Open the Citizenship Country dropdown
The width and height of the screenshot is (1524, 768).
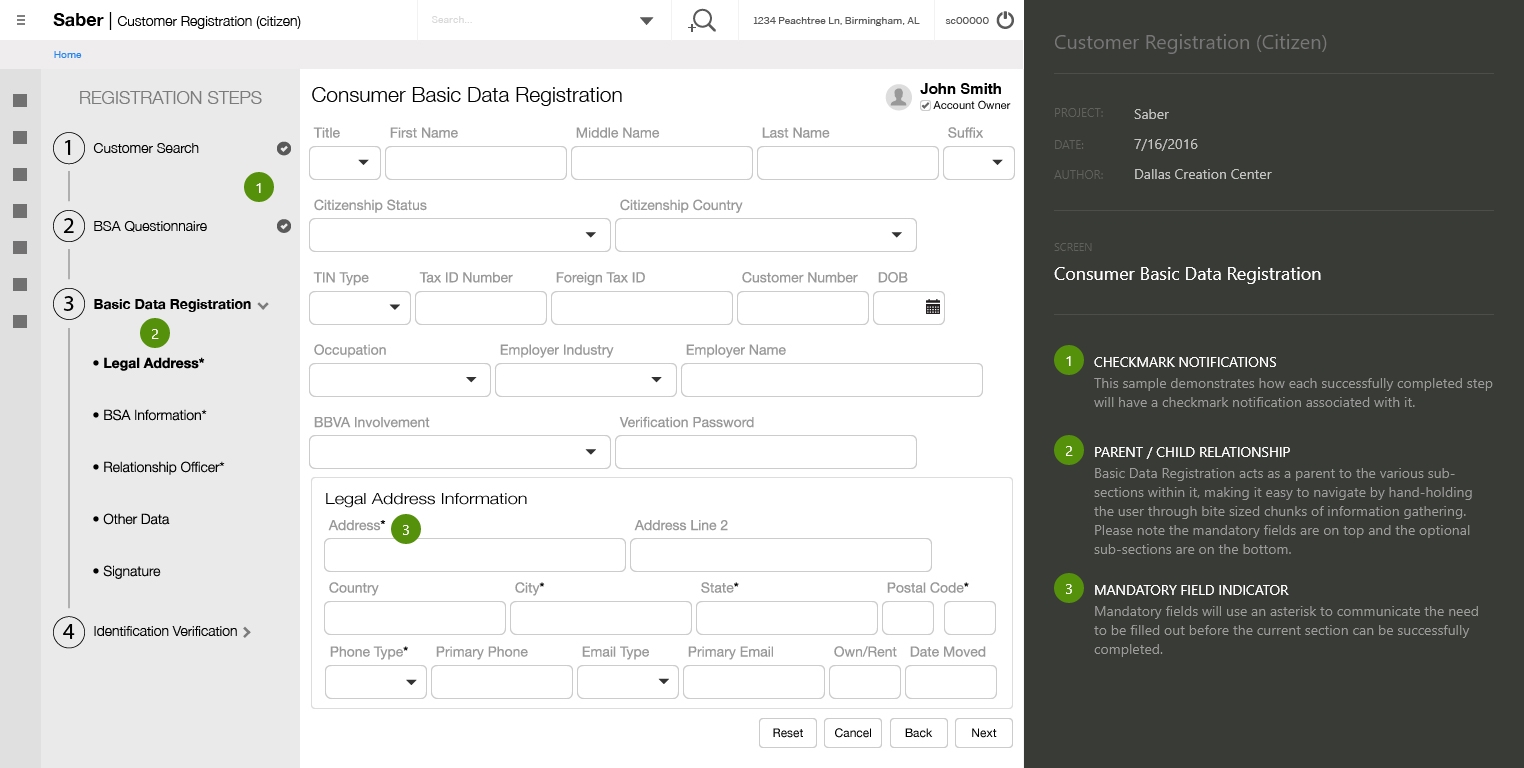click(766, 235)
